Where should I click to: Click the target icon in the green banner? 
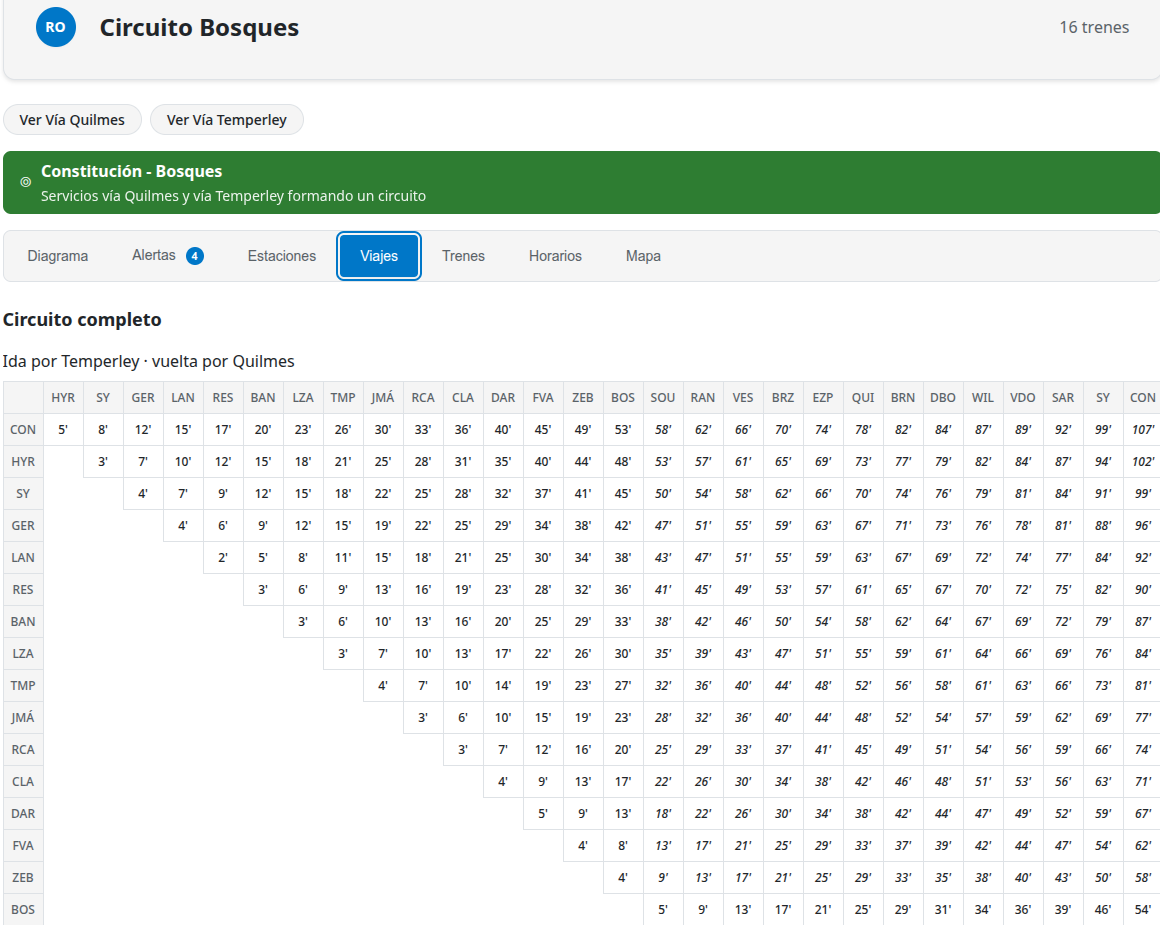(x=25, y=182)
